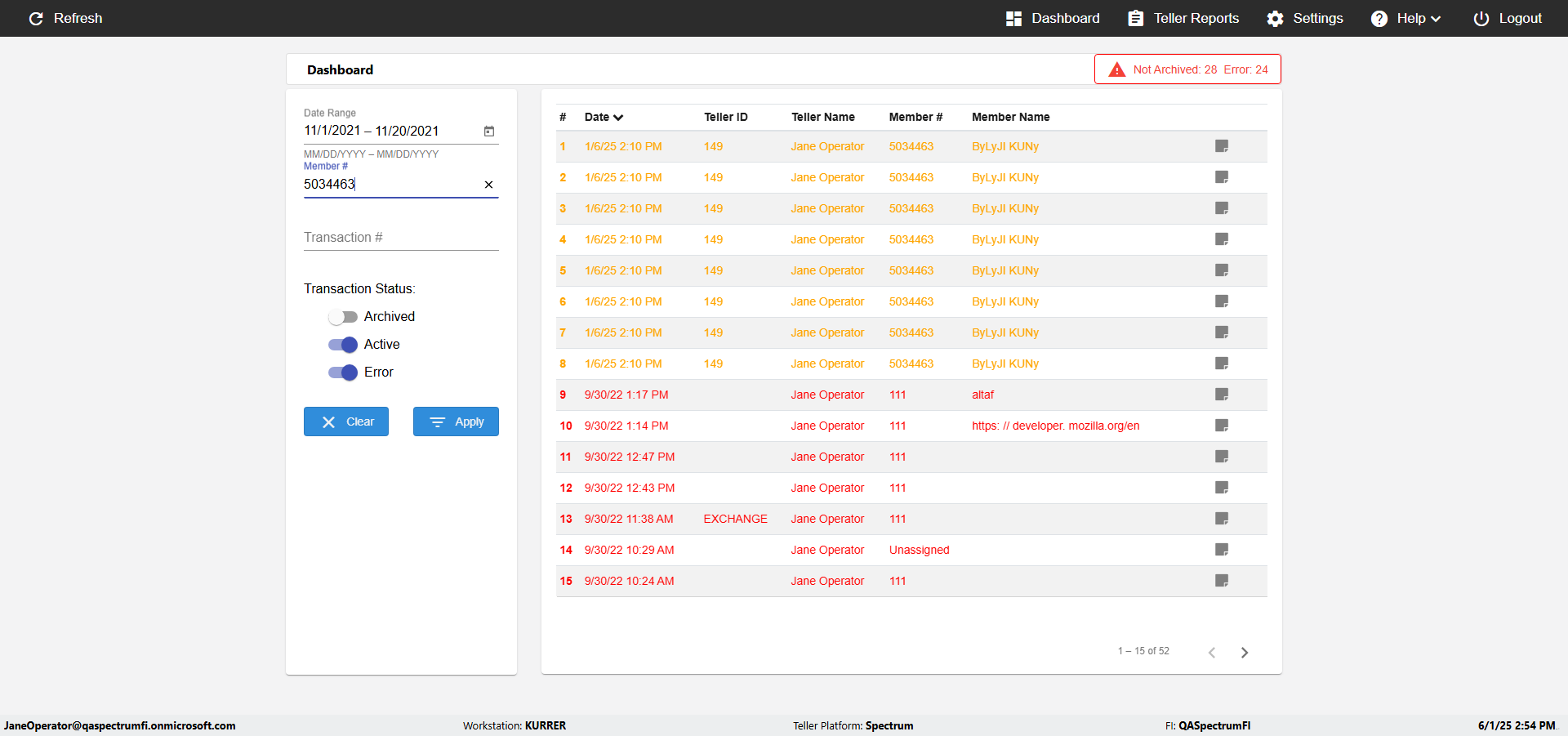Screen dimensions: 1568x736
Task: Click the Teller ID column header
Action: click(x=726, y=118)
